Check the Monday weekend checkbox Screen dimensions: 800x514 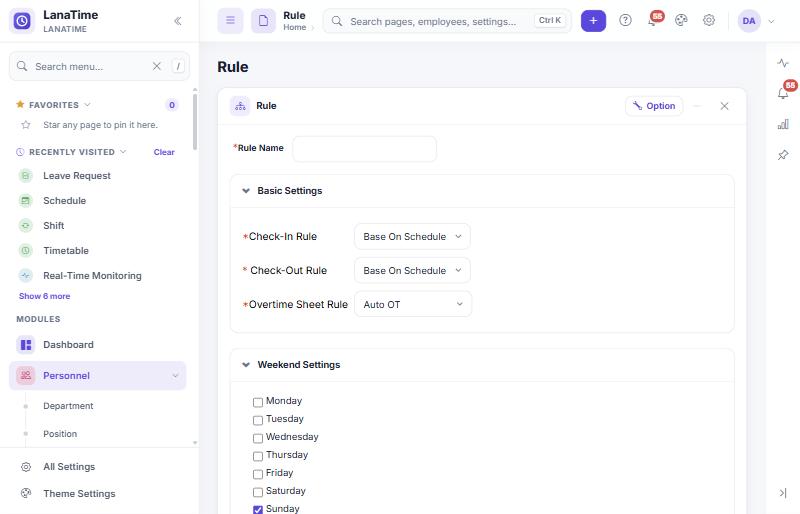coord(258,402)
